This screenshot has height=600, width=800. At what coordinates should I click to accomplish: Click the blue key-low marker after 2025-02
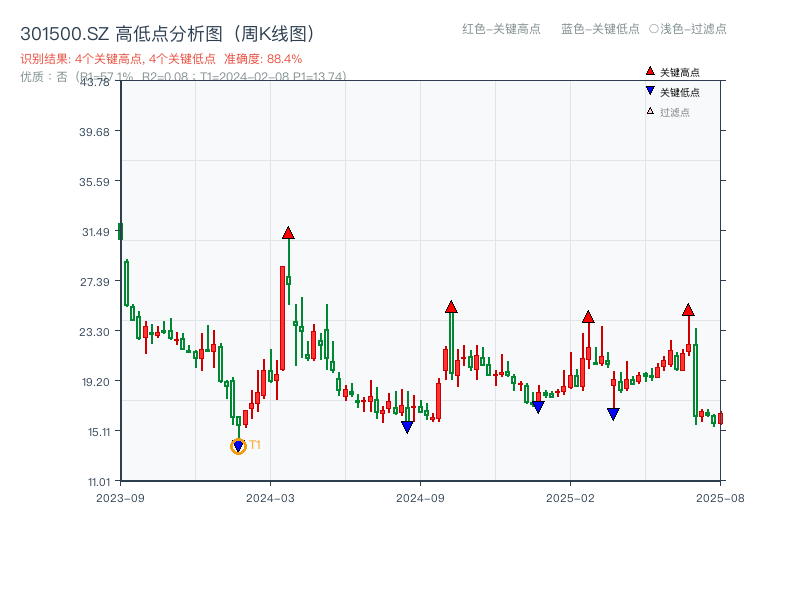click(611, 413)
